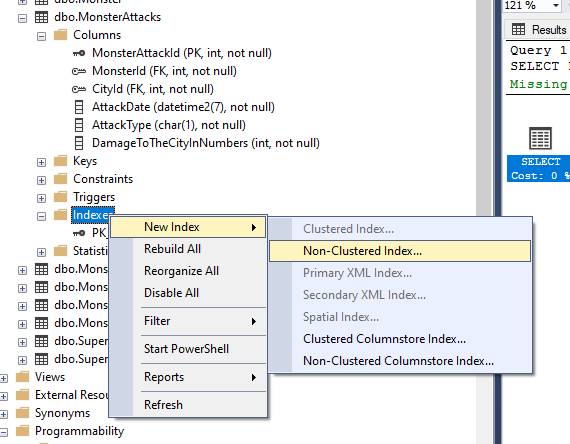Click the SELECT operator icon in execution plan
Image resolution: width=570 pixels, height=444 pixels.
(x=540, y=138)
